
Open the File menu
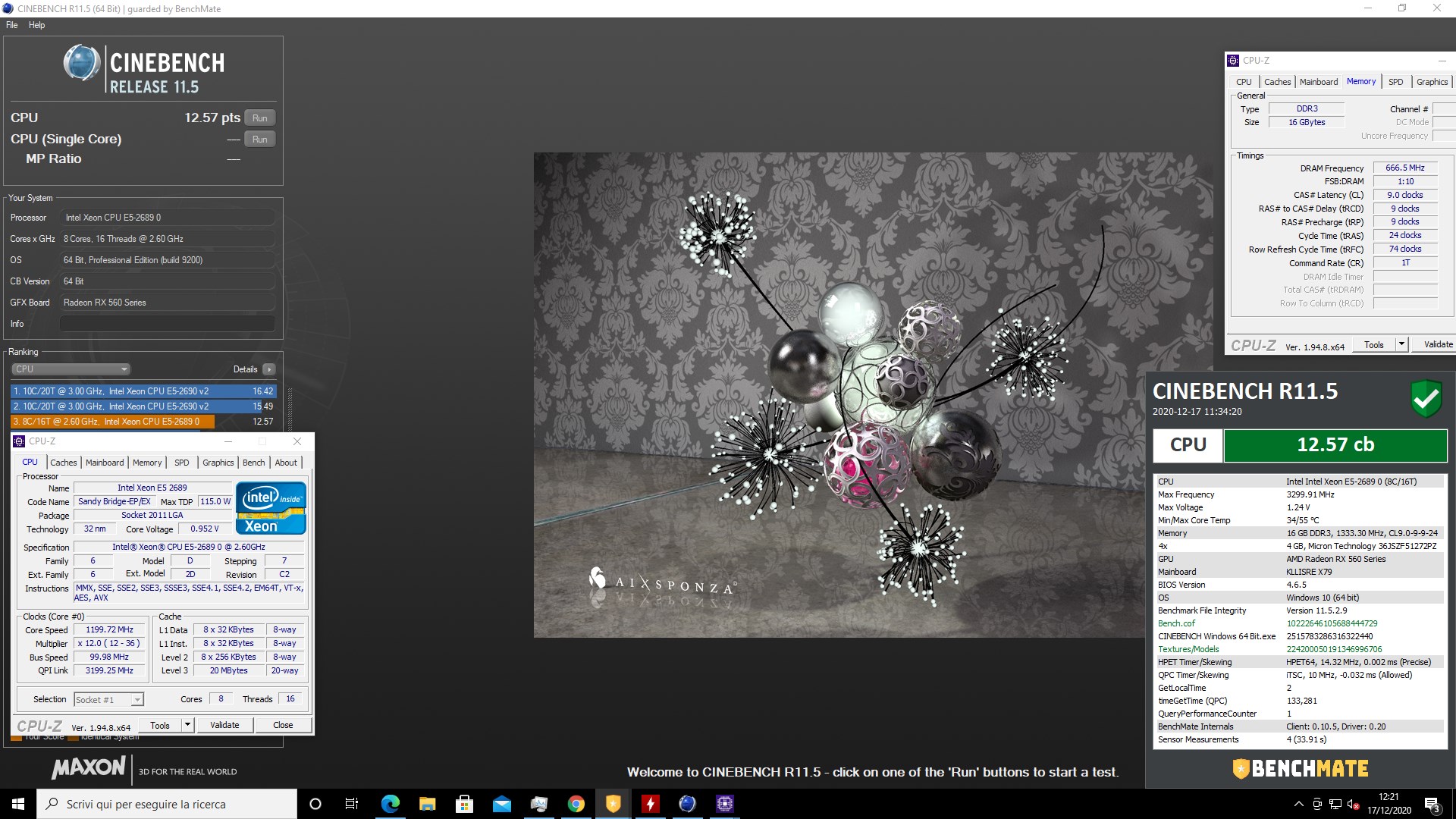(x=12, y=25)
